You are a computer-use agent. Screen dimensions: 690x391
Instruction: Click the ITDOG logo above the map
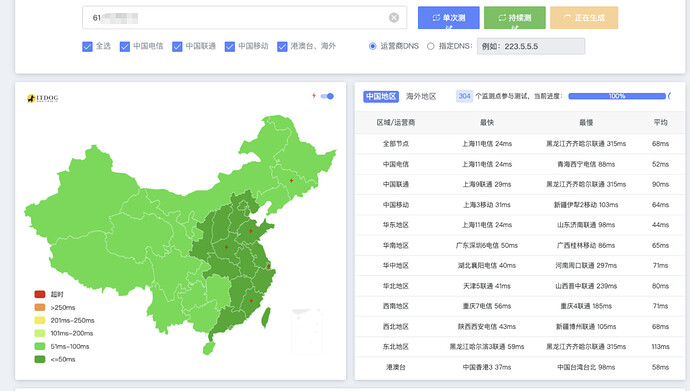[43, 98]
